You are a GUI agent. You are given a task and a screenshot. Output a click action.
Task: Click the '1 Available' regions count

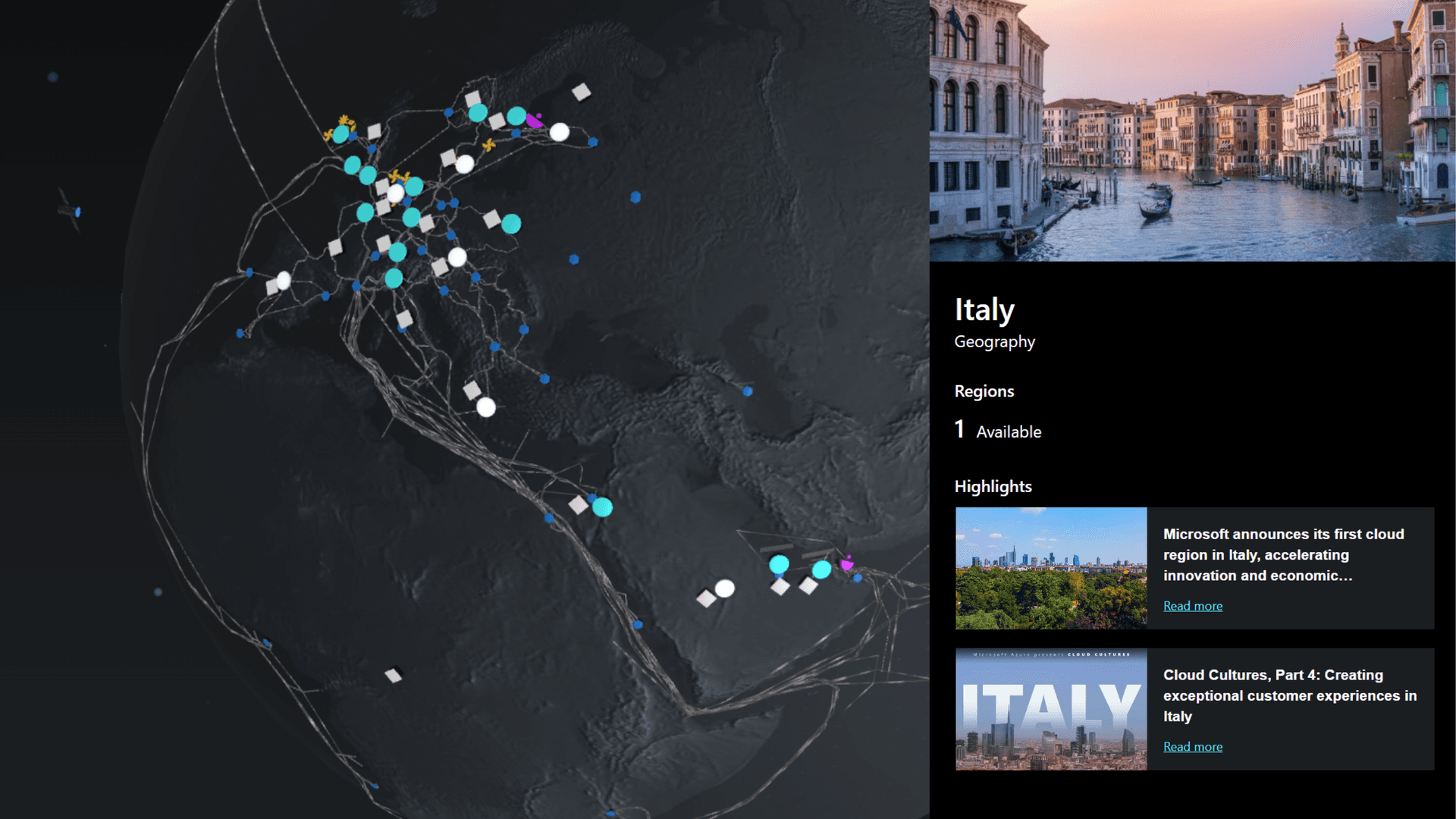[x=997, y=429]
